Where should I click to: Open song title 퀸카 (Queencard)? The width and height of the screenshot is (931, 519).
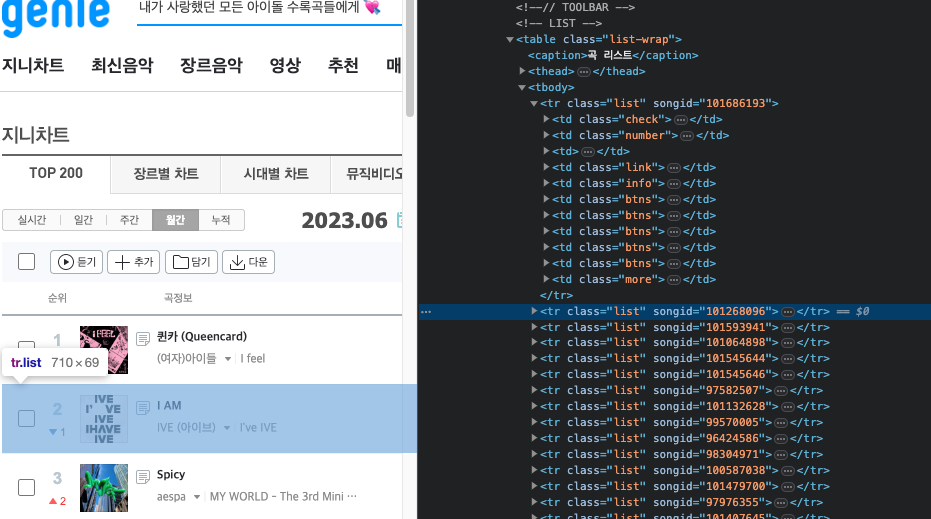pyautogui.click(x=202, y=337)
